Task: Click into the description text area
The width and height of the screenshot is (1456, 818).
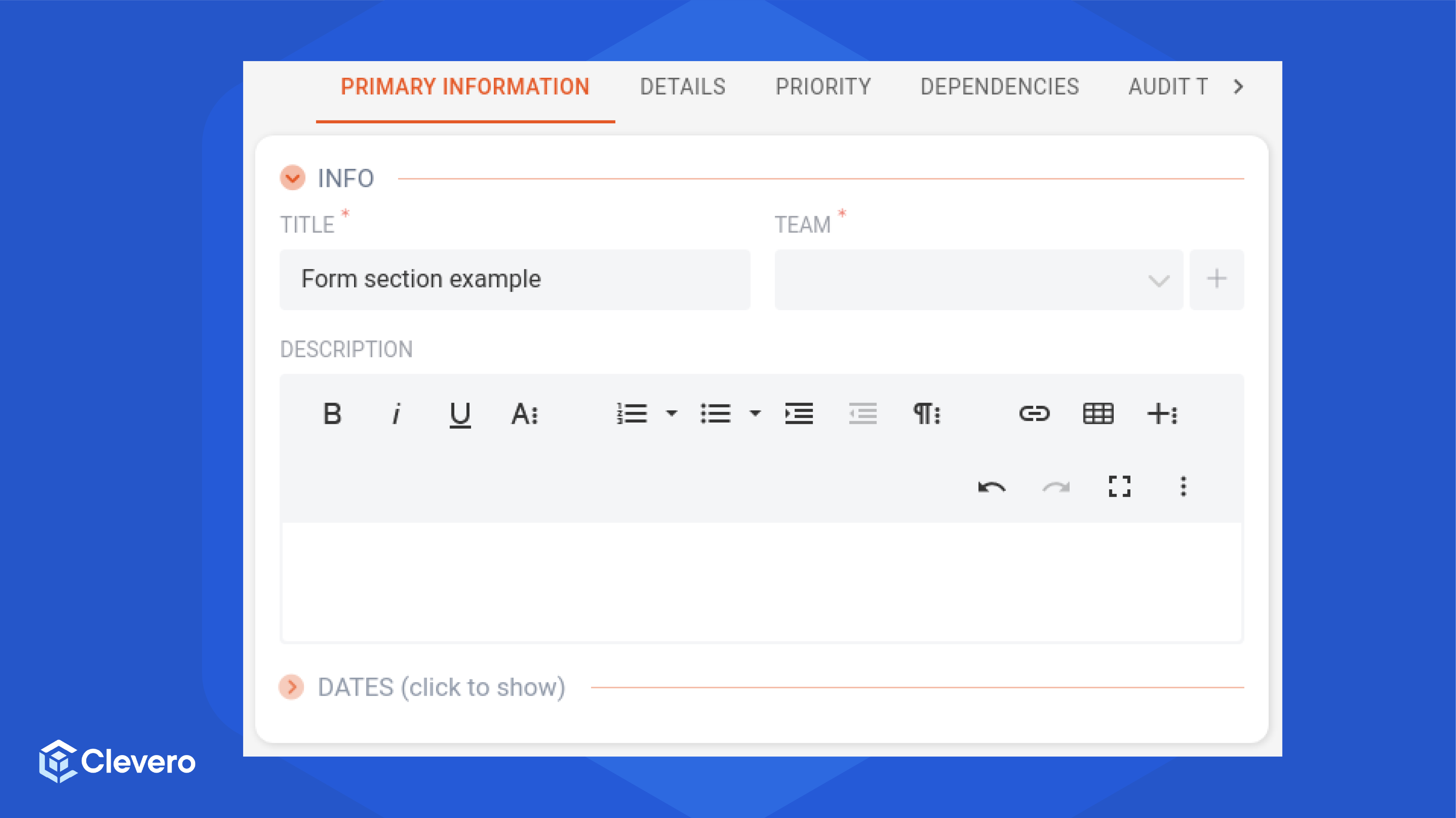Action: [x=762, y=582]
